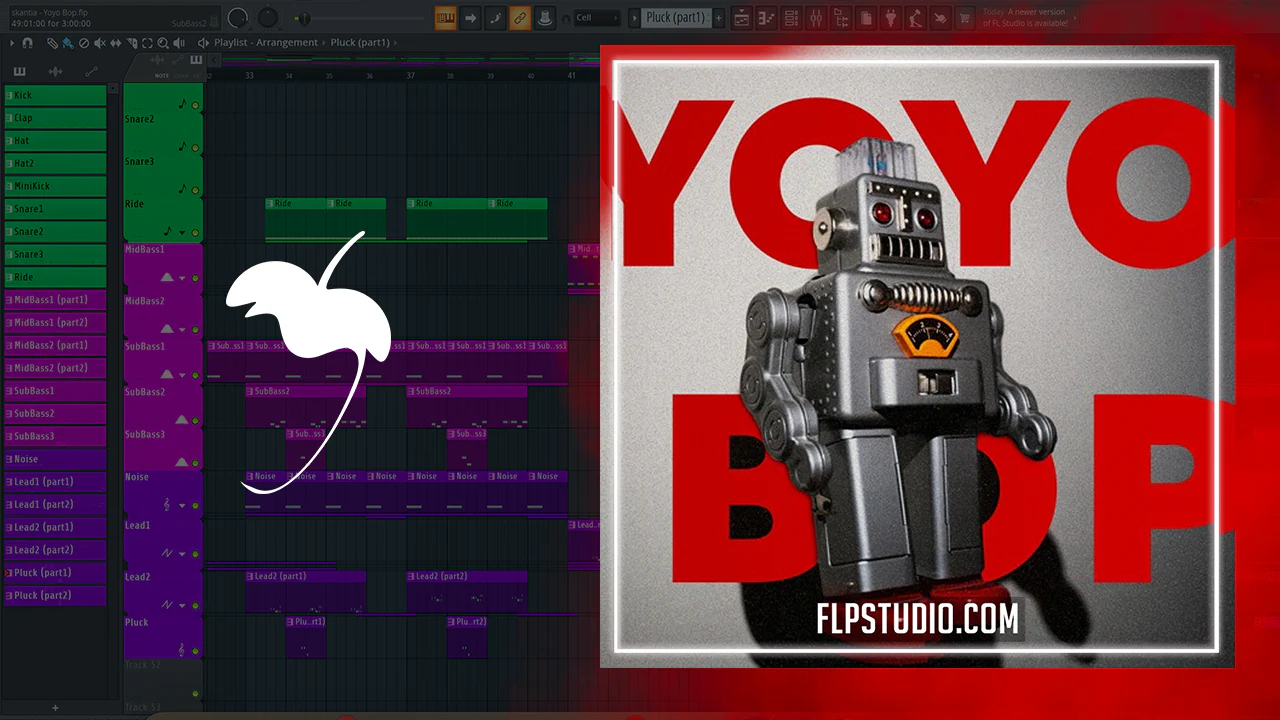Click the plus button below the picker list
1280x720 pixels.
point(55,708)
